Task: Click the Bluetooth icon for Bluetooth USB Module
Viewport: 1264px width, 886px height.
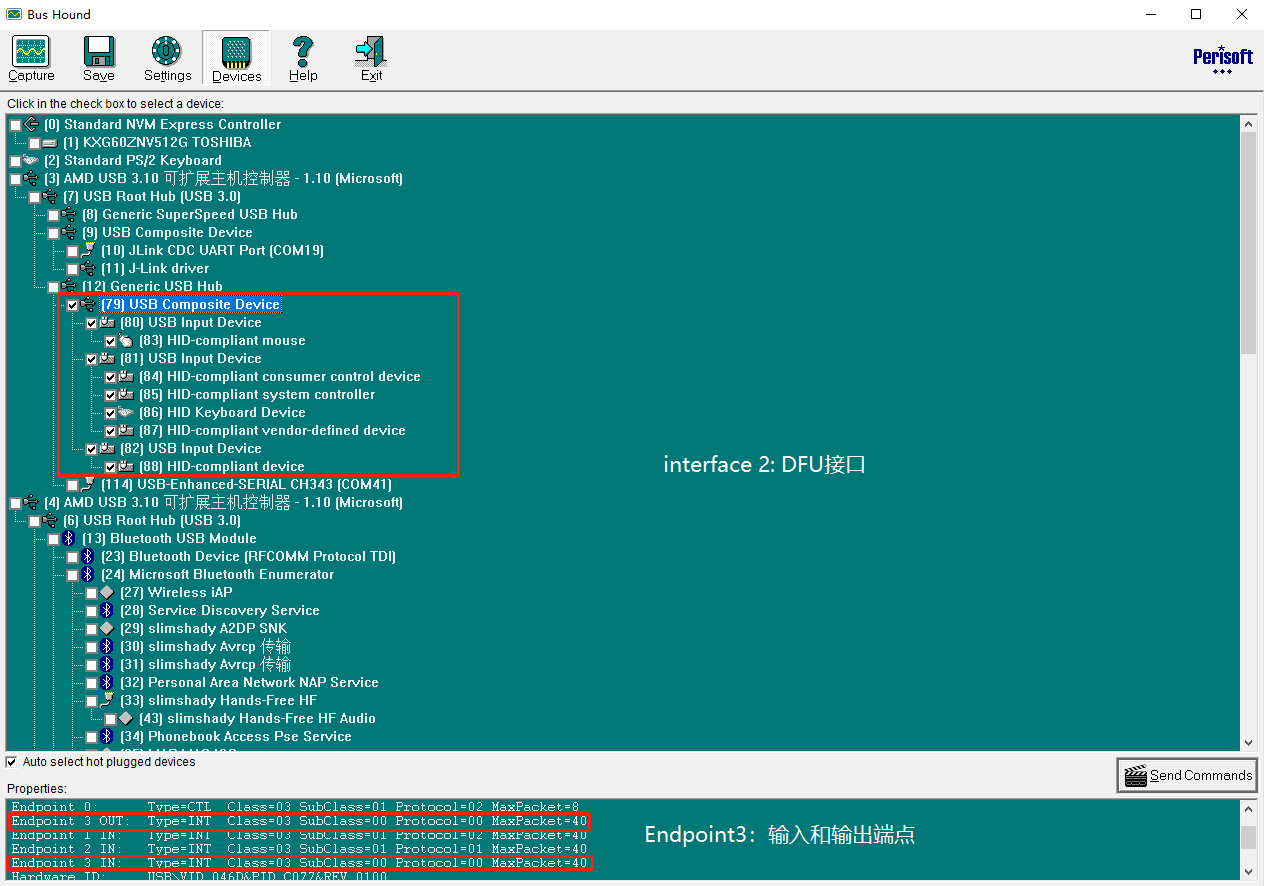Action: (70, 538)
